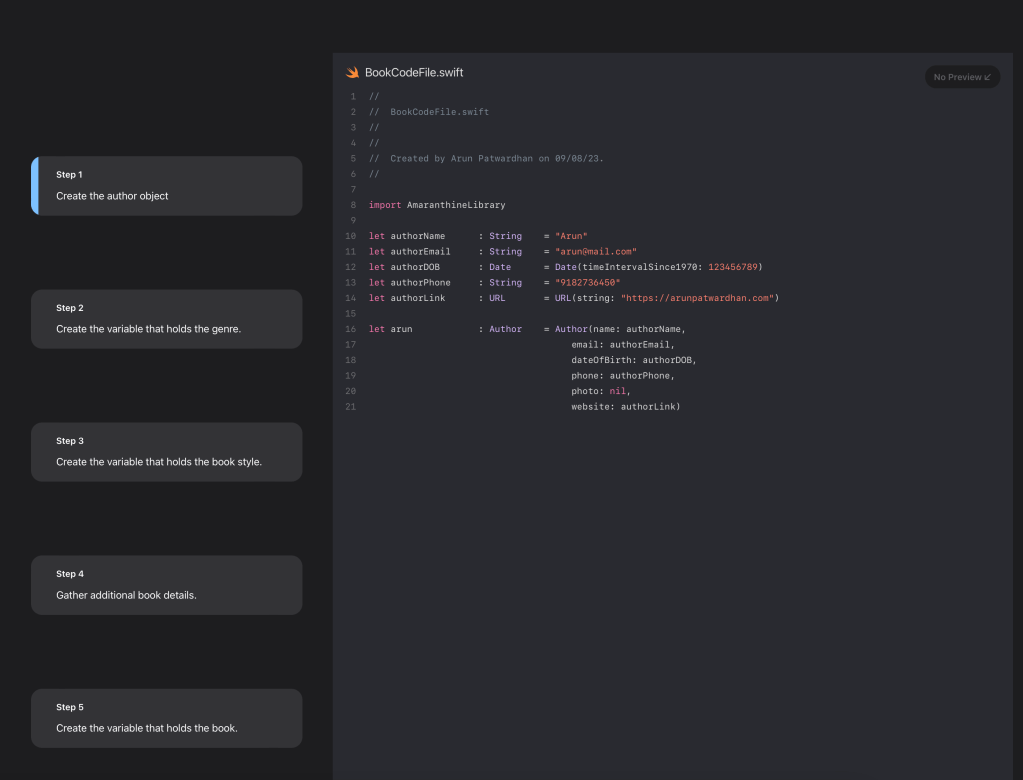Viewport: 1023px width, 780px height.
Task: Go to Step 2 about the genre variable
Action: [x=167, y=319]
